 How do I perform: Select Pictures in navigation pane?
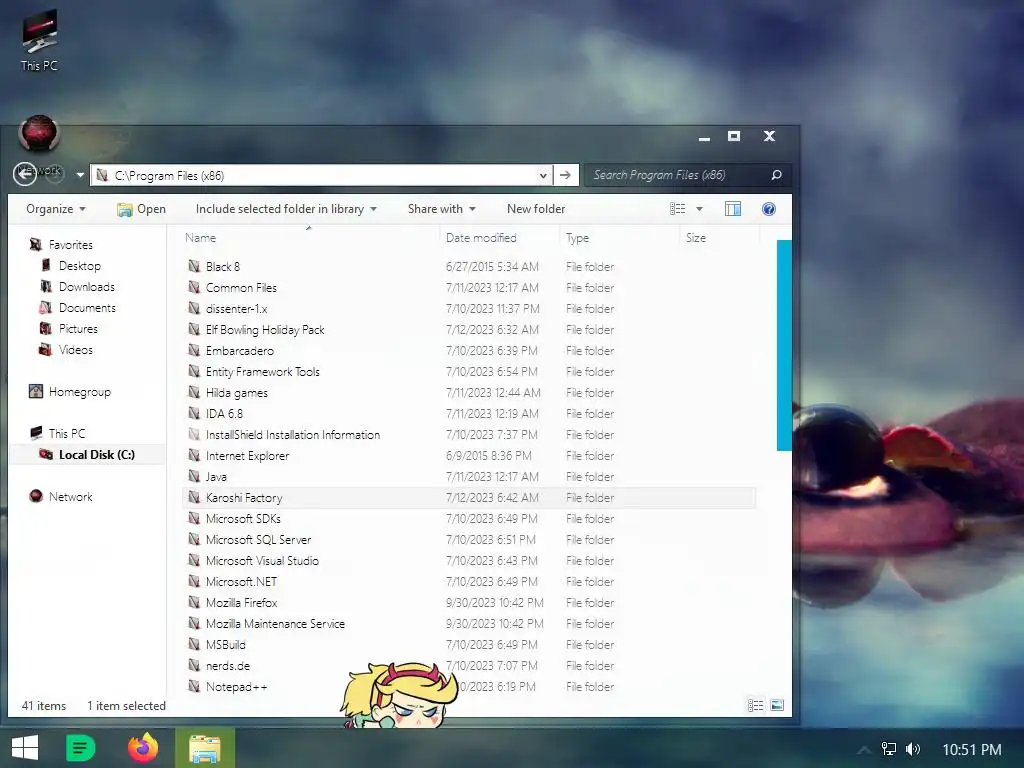tap(69, 328)
